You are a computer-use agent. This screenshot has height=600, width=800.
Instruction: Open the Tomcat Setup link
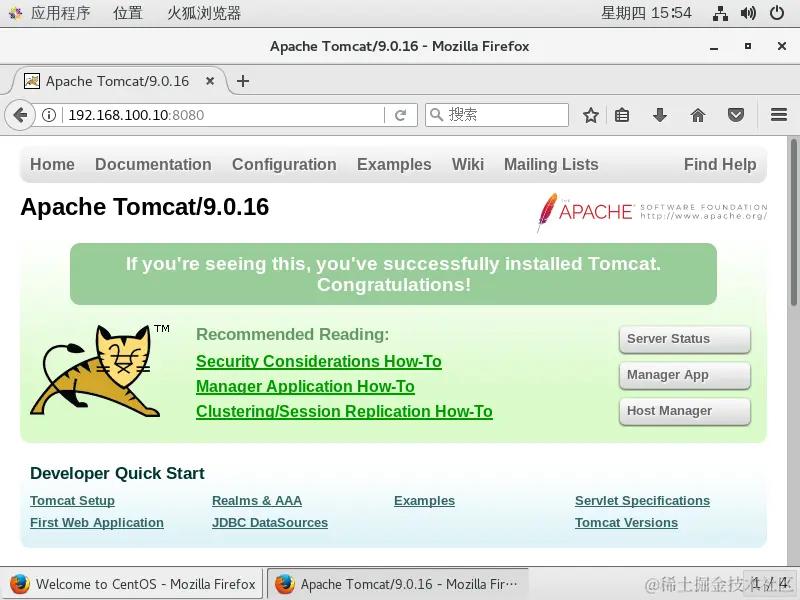tap(72, 501)
